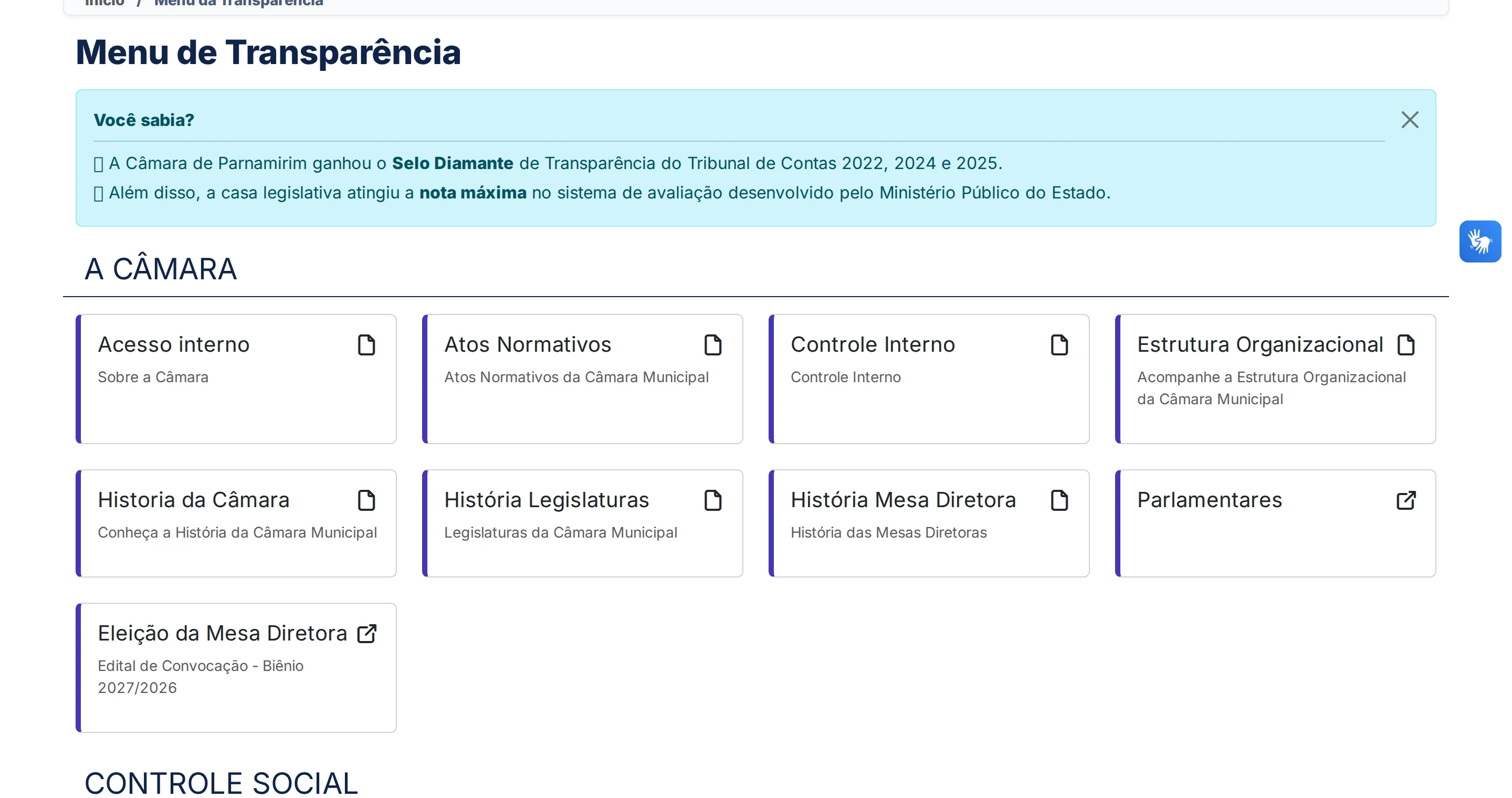Click the 'Você sabia?' banner heading
The width and height of the screenshot is (1512, 798).
pos(144,120)
